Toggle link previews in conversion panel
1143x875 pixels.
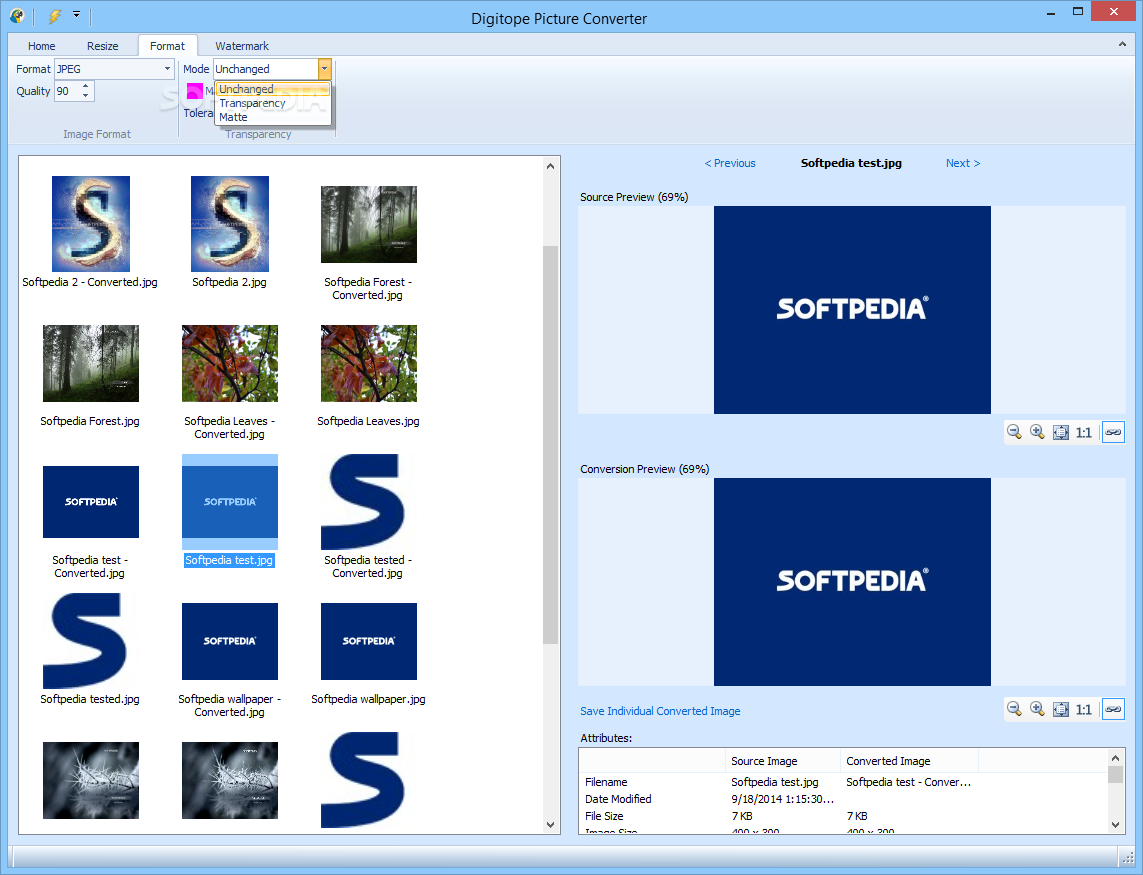[x=1113, y=709]
